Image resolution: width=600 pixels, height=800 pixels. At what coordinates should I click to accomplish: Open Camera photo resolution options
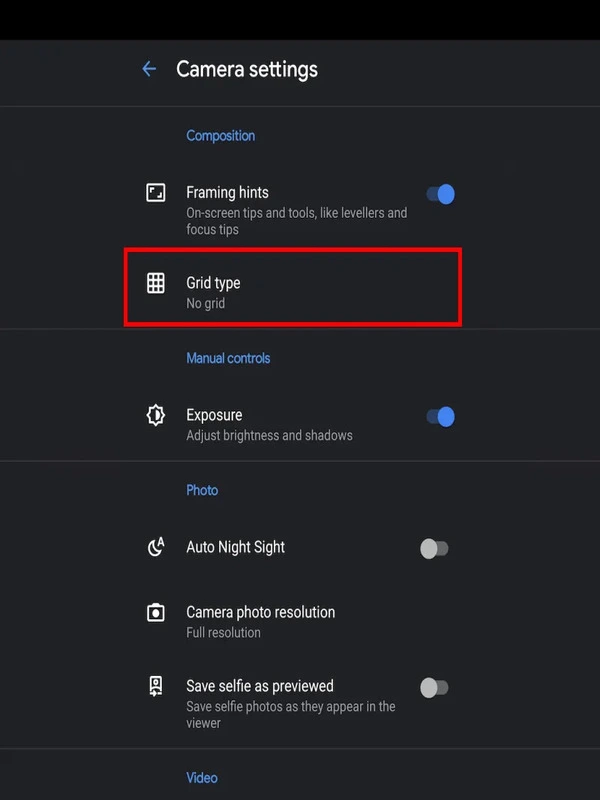(293, 621)
